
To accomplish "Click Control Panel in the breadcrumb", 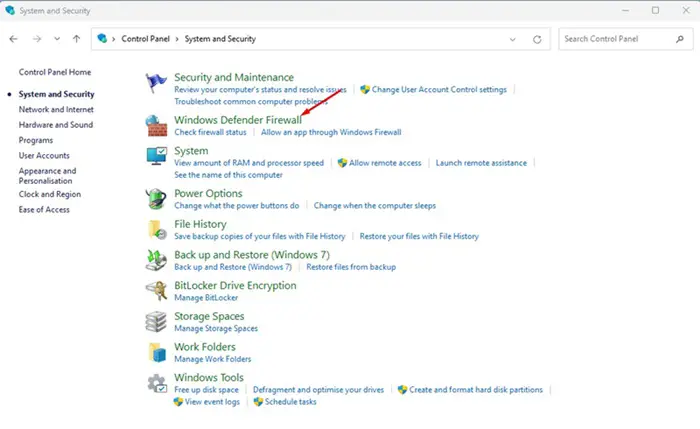I will point(146,39).
